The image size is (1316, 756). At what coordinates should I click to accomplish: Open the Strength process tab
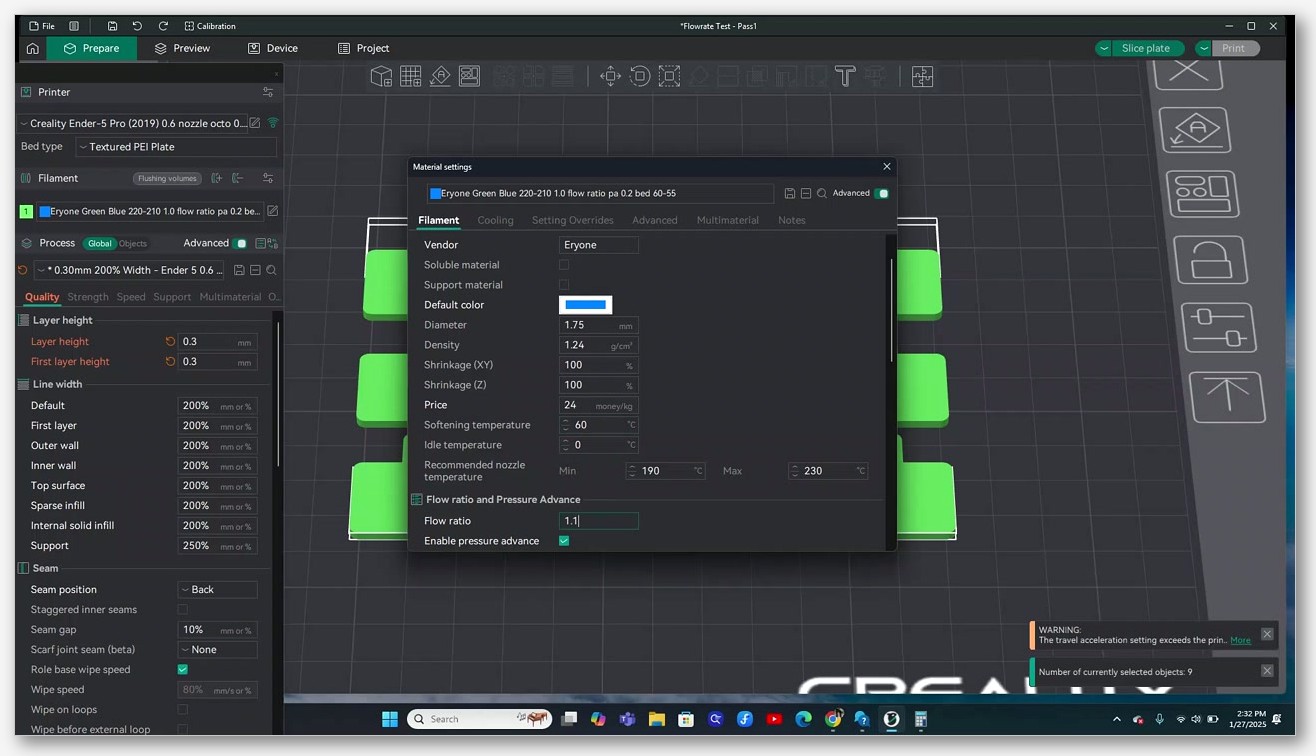click(x=88, y=297)
